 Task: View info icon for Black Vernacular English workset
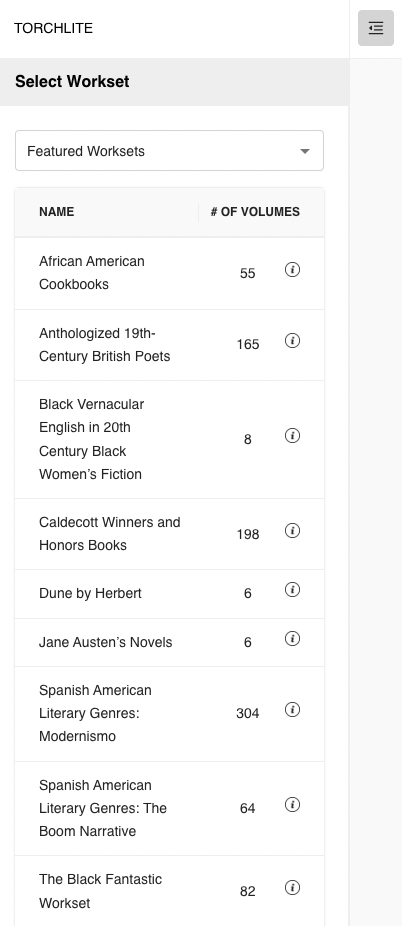[x=292, y=436]
